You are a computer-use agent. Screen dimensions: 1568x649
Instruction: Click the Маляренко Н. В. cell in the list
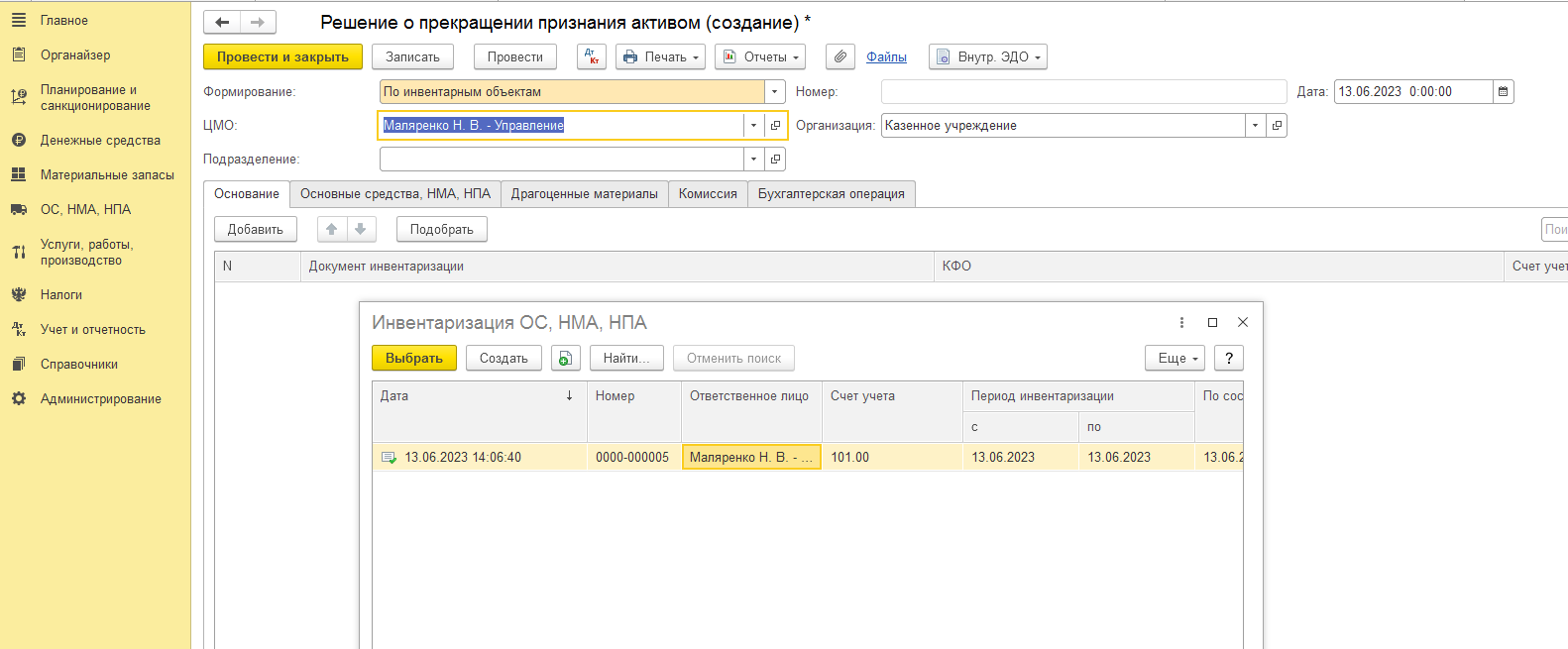pos(751,457)
